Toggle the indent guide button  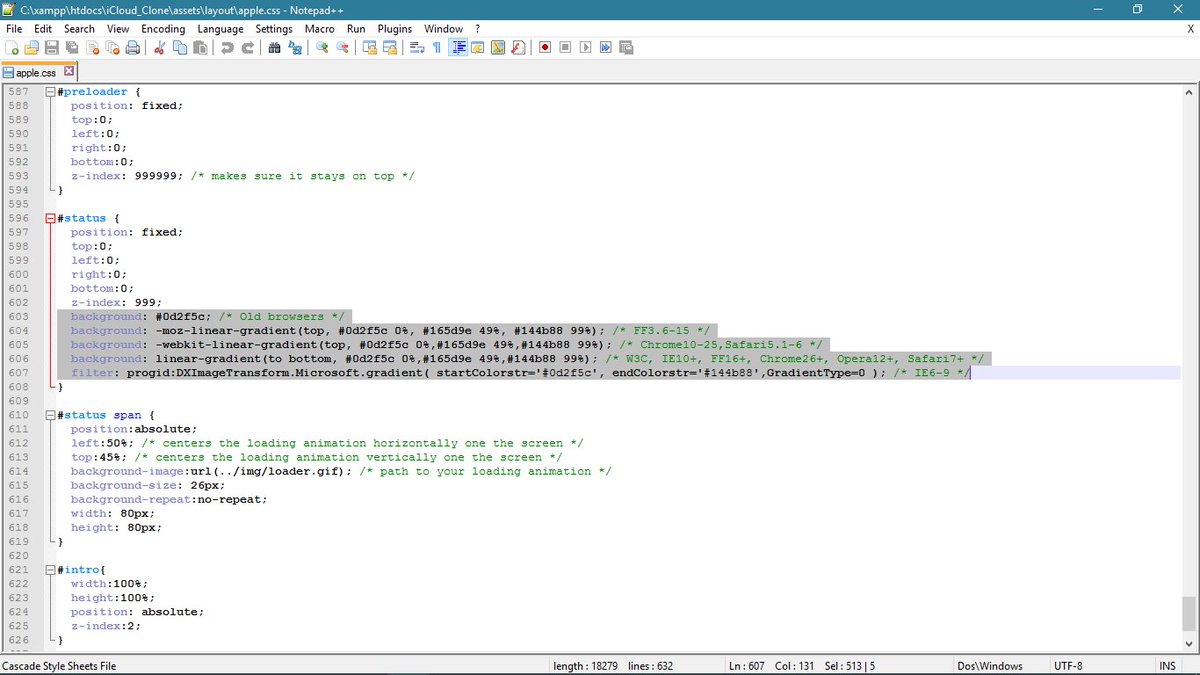pos(458,47)
